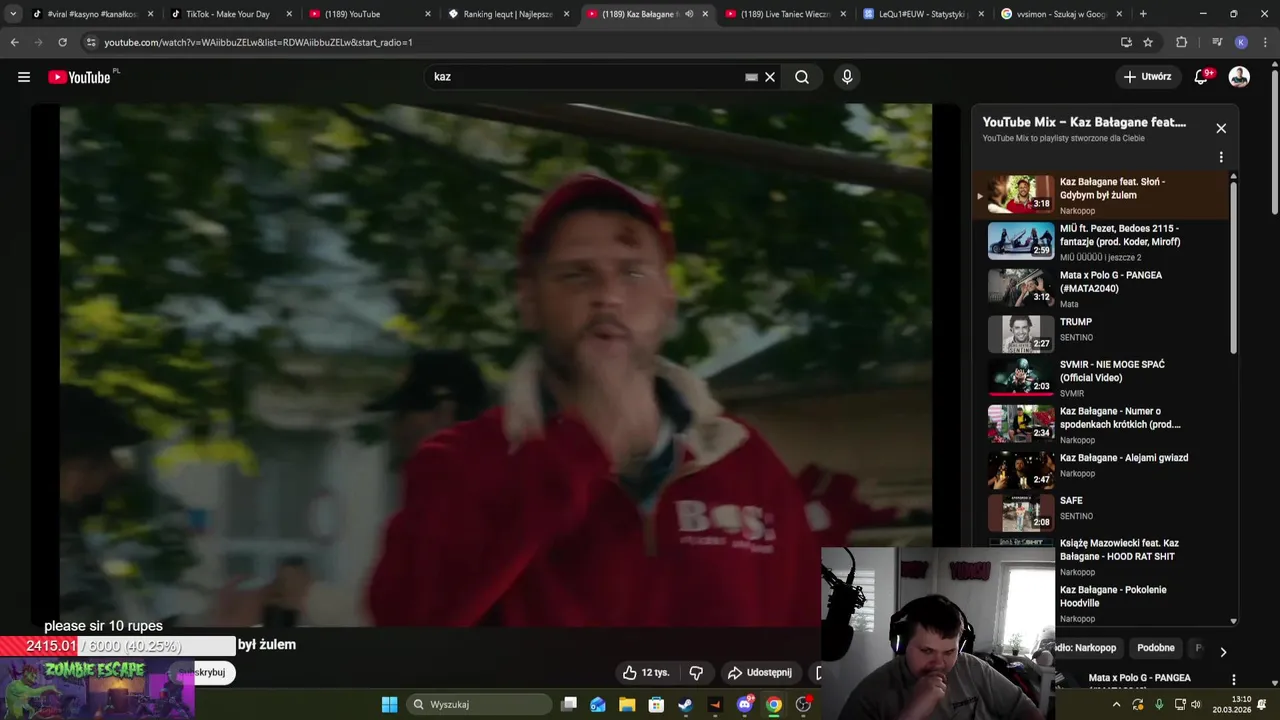Share the video with Udostępnij
1280x720 pixels.
tap(759, 673)
